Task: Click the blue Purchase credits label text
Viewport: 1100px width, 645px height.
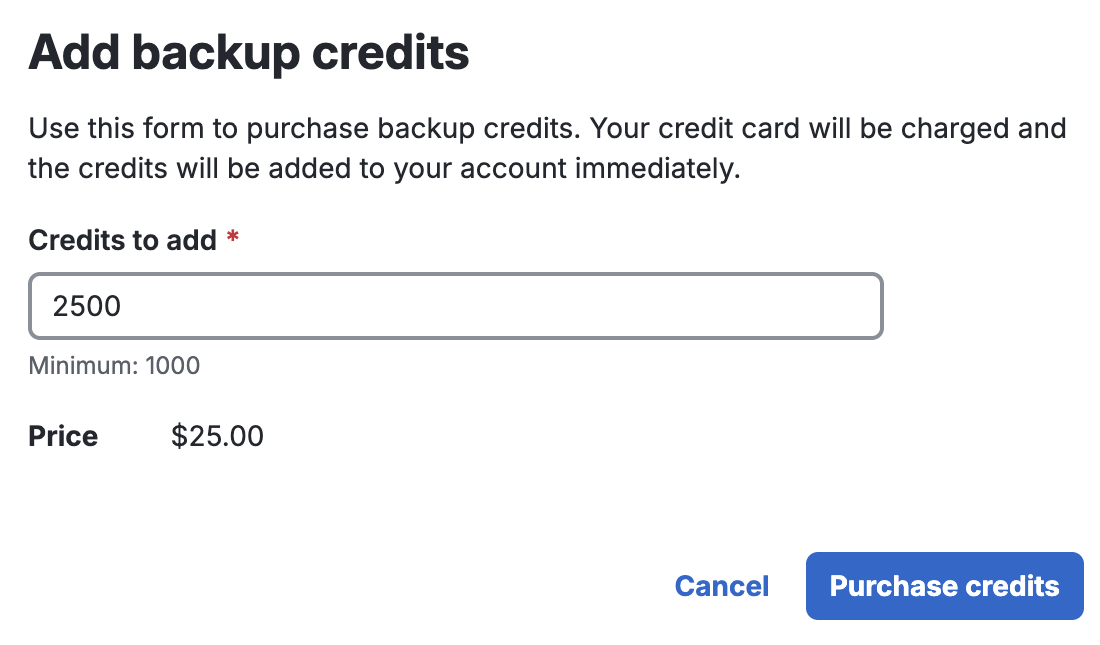Action: [x=944, y=586]
